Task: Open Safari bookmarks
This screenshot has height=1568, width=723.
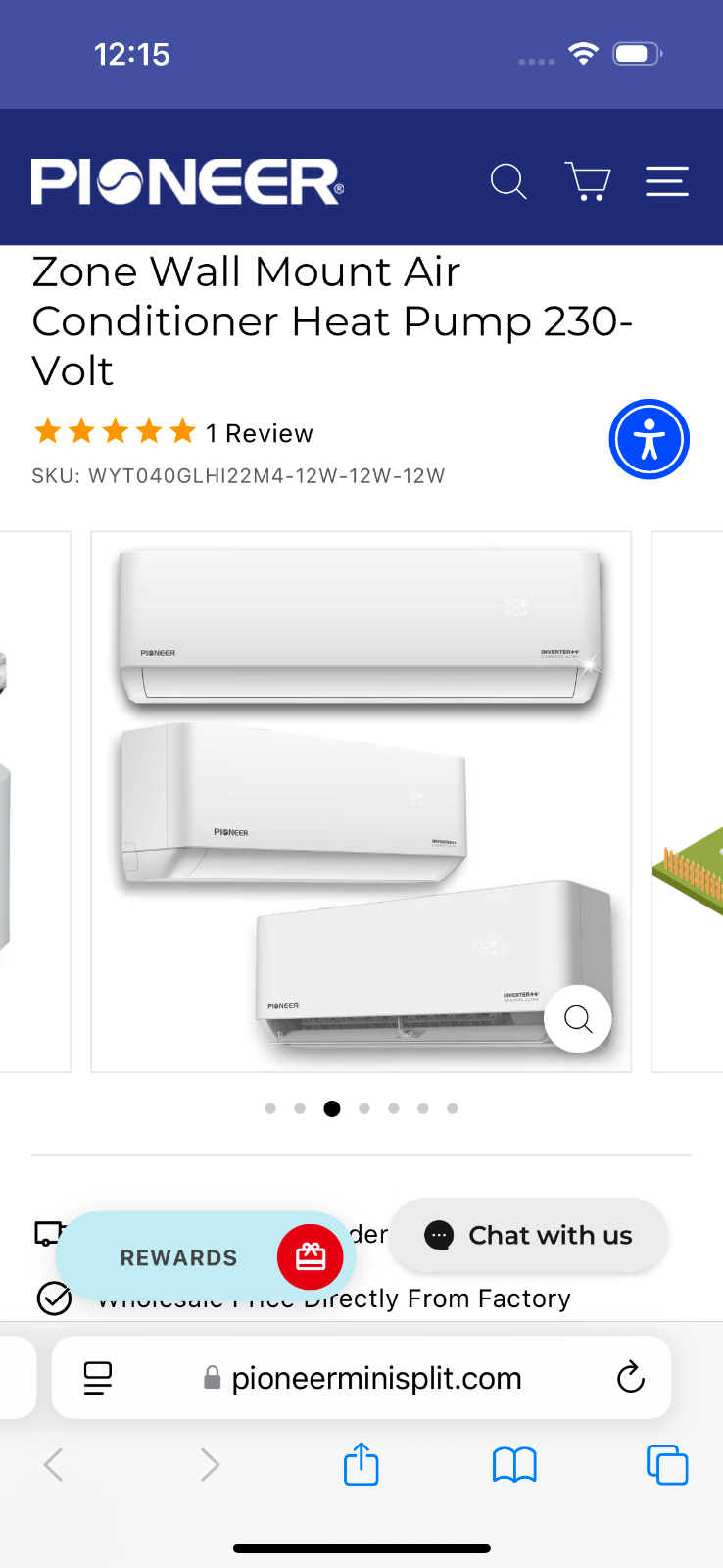Action: coord(514,1465)
